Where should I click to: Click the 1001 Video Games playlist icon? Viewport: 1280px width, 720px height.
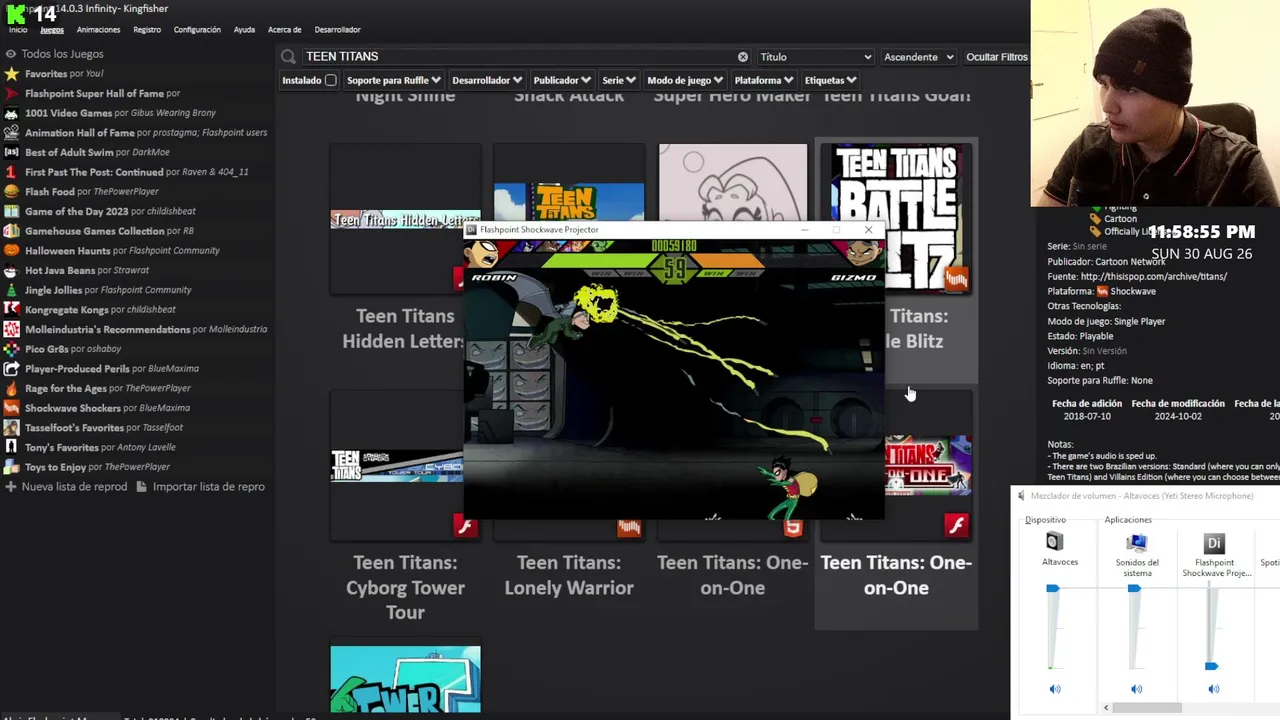tap(11, 113)
